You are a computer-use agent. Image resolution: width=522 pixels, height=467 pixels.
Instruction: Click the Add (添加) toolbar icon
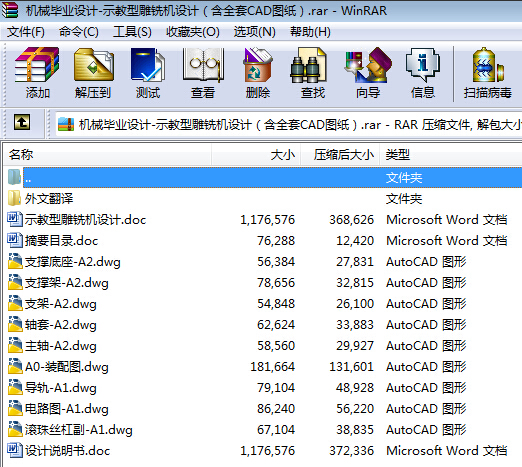37,65
